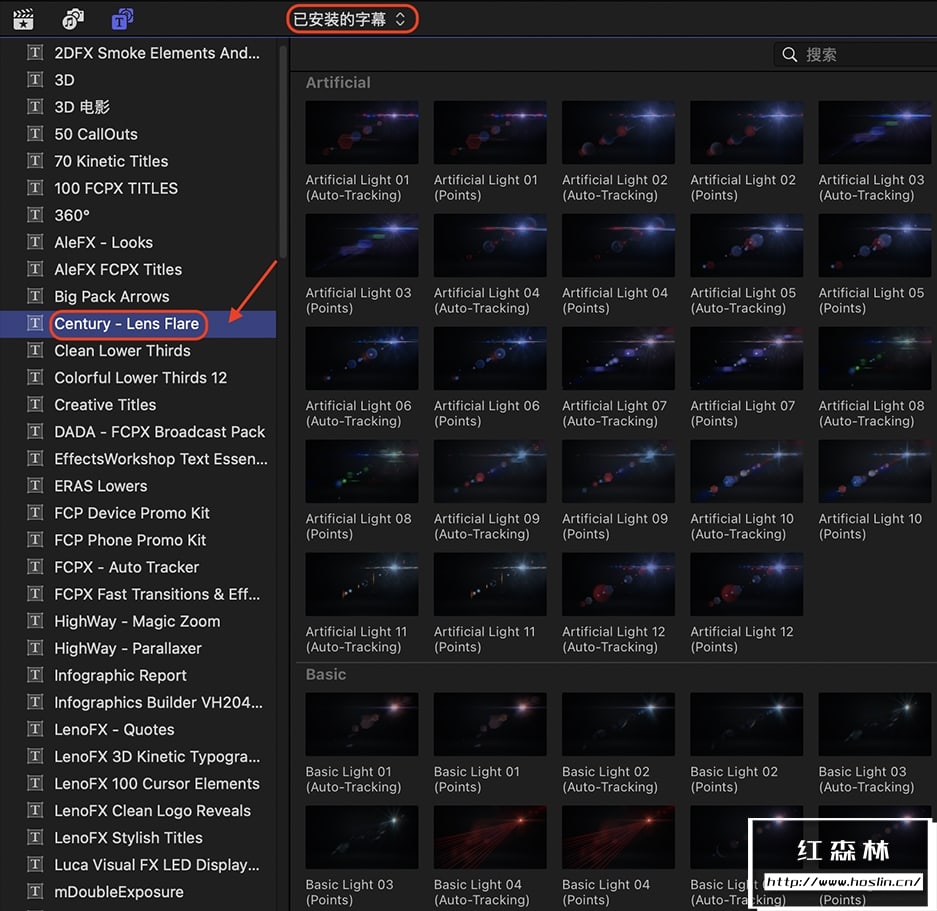Select AleFX - Looks category
The image size is (937, 911).
click(x=138, y=242)
